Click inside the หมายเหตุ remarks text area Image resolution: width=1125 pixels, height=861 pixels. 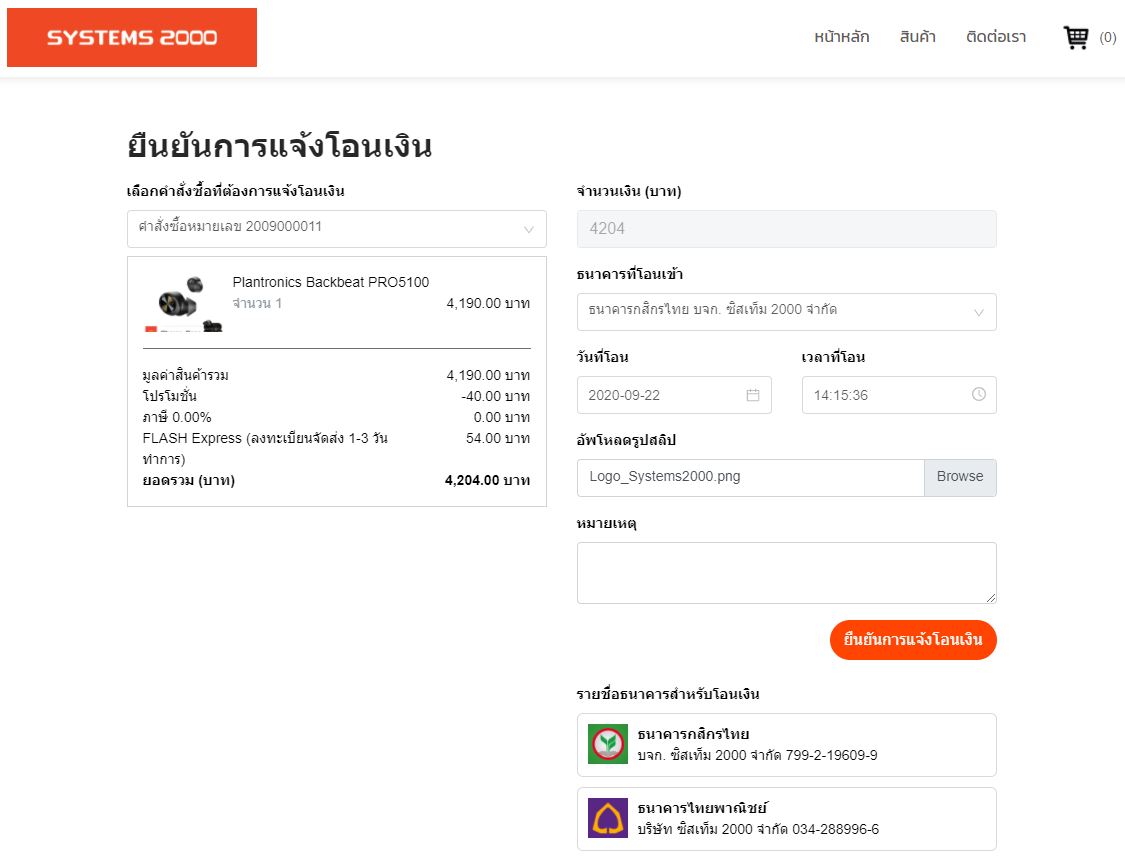(x=786, y=572)
